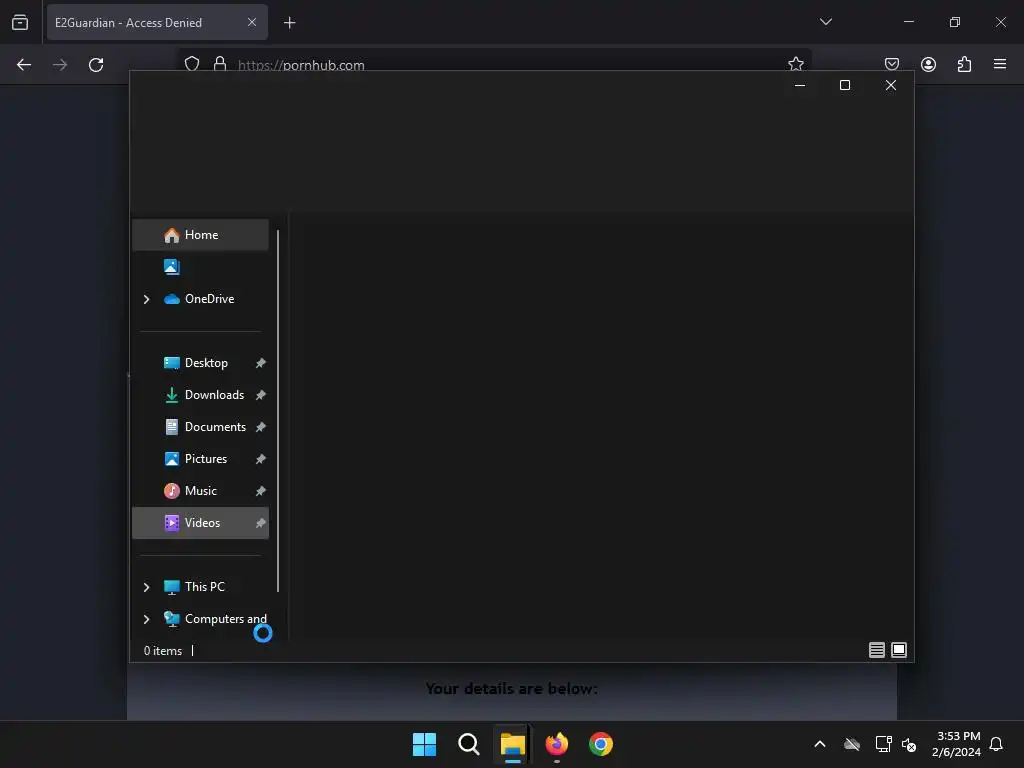Open Firefox application hamburger menu
This screenshot has height=768, width=1024.
1000,64
